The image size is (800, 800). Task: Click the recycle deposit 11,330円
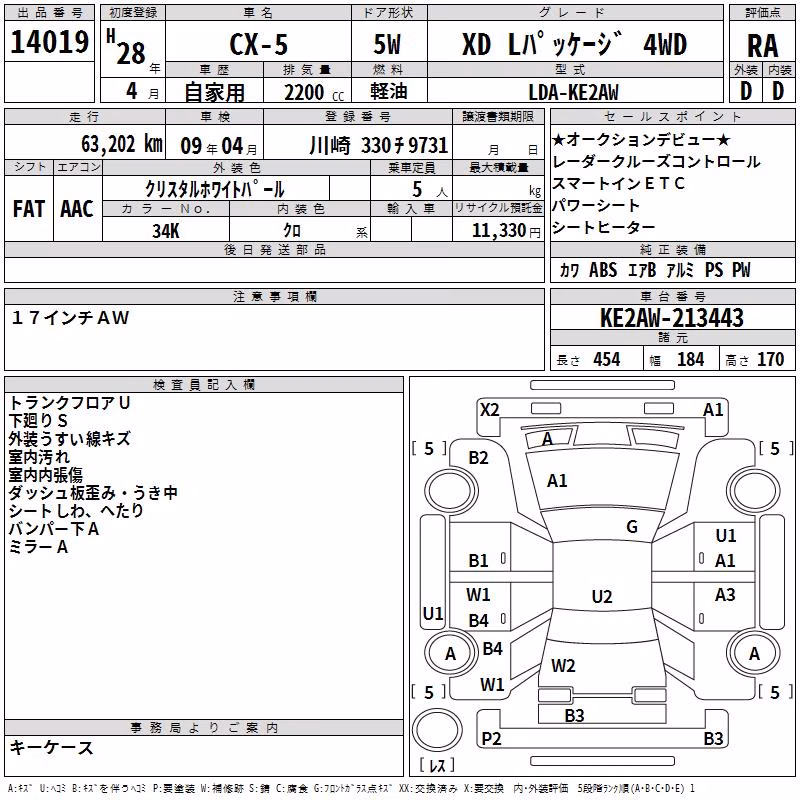506,231
